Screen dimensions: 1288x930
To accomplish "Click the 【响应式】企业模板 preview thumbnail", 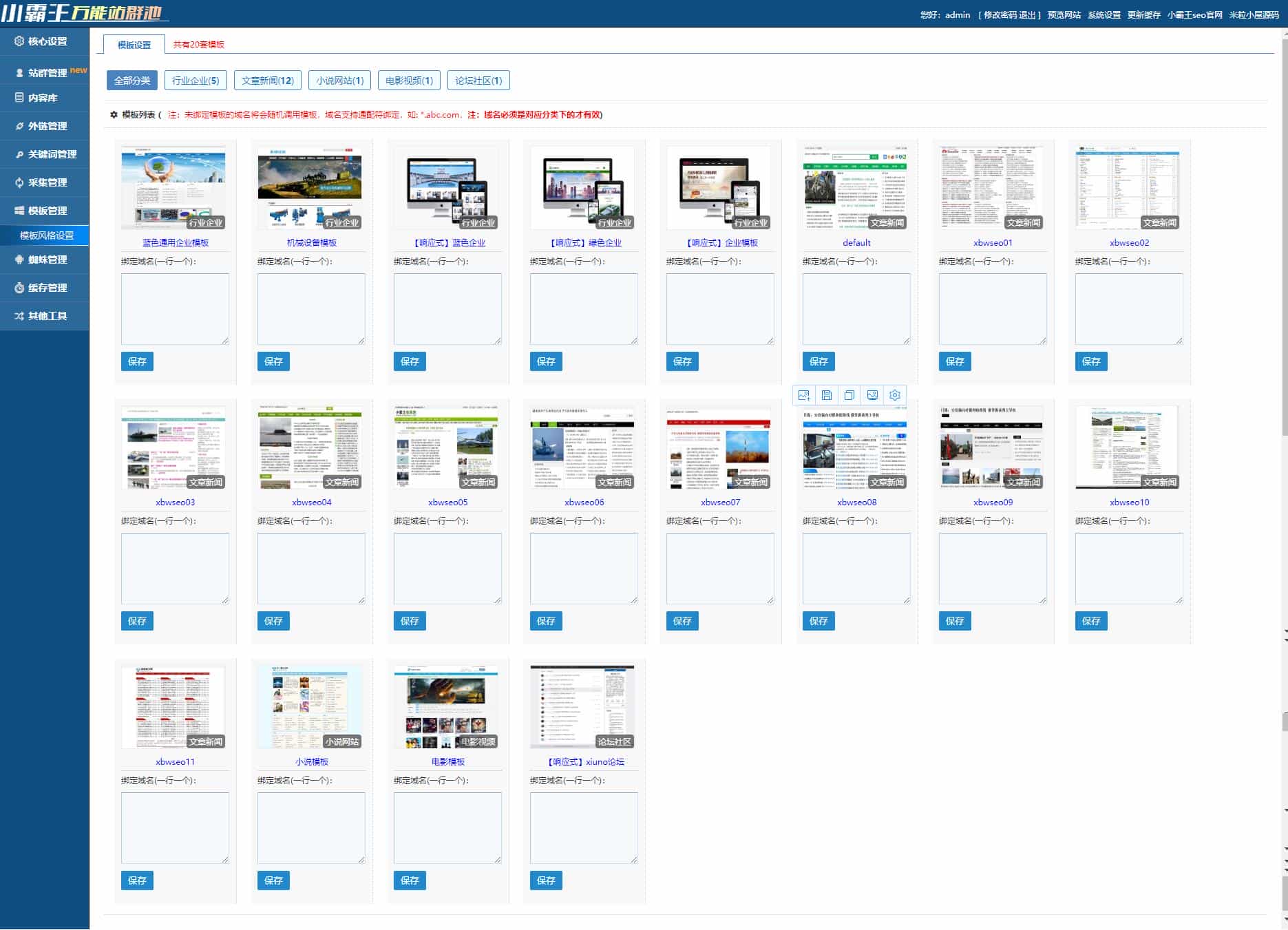I will [719, 188].
